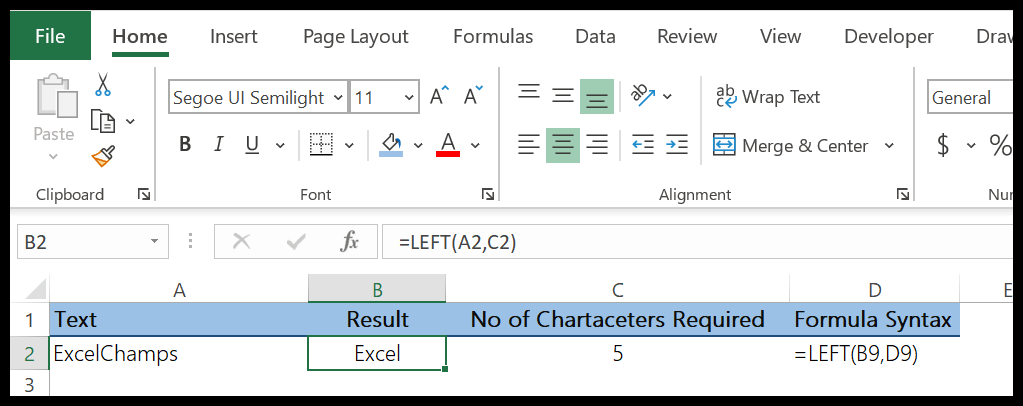Viewport: 1023px width, 406px height.
Task: Open the font size dropdown
Action: [x=409, y=97]
